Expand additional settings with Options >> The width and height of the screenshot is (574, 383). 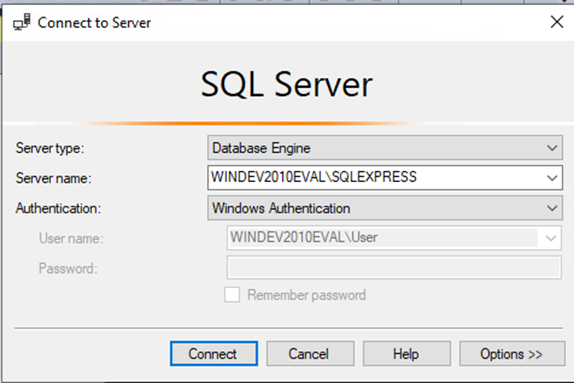(512, 354)
